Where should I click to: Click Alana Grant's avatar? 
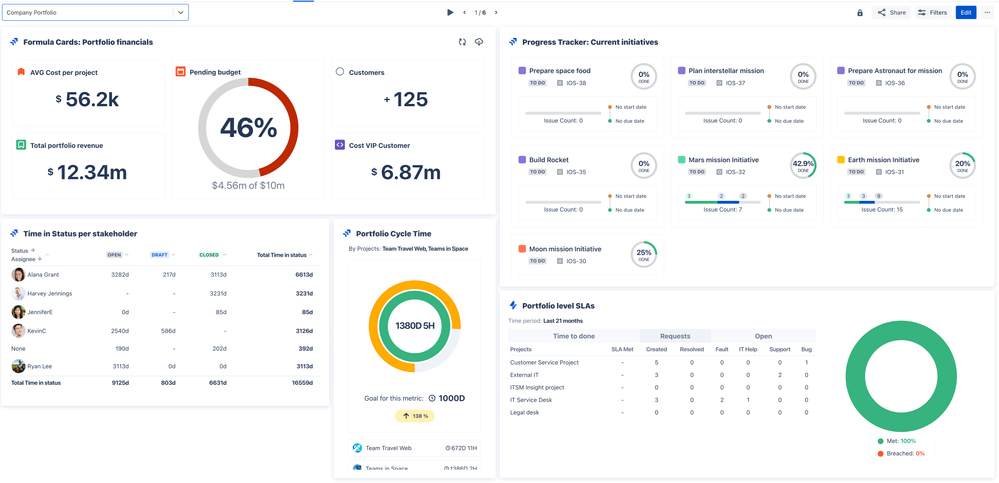[x=18, y=274]
